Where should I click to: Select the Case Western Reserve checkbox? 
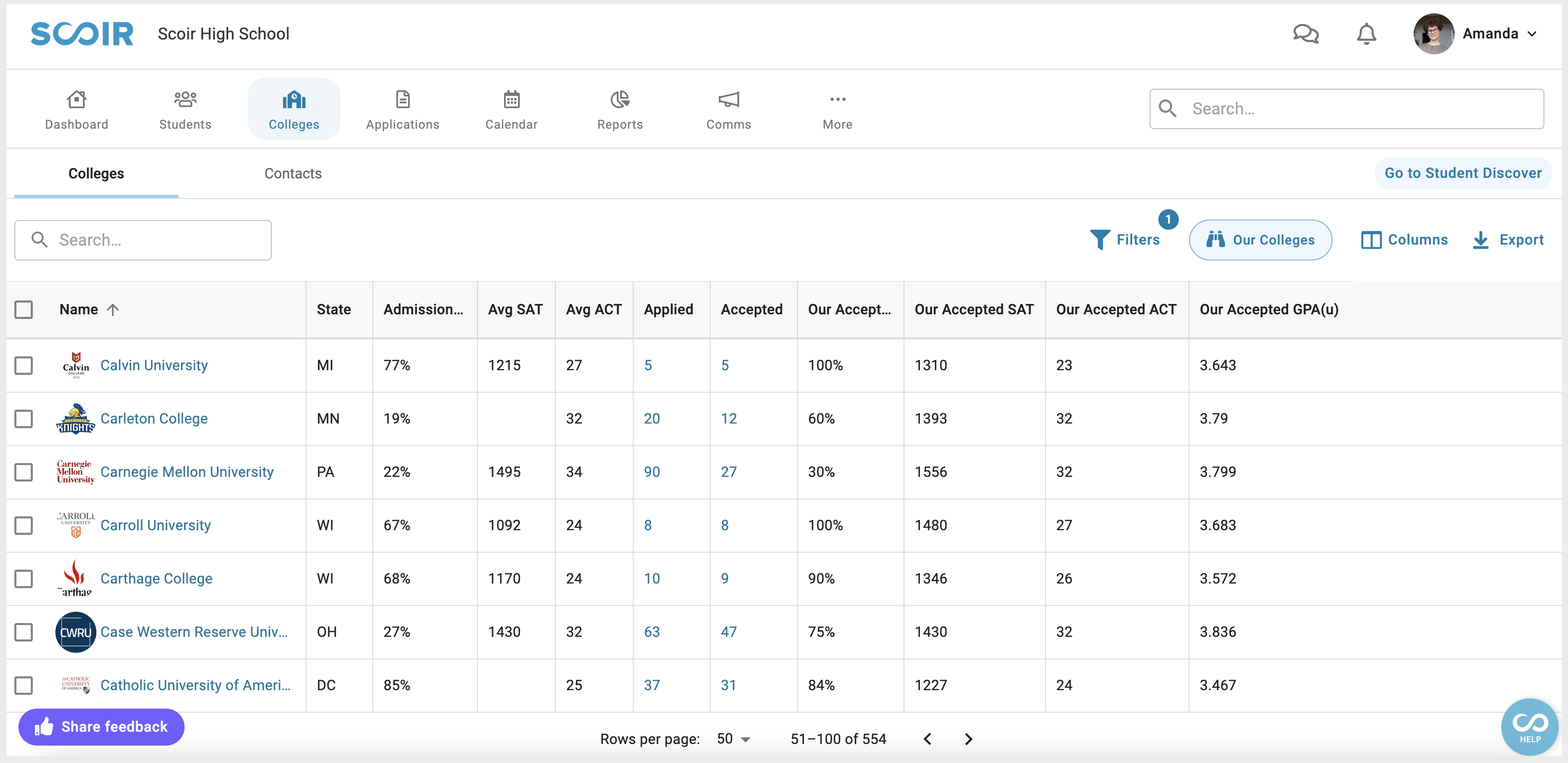click(x=24, y=632)
